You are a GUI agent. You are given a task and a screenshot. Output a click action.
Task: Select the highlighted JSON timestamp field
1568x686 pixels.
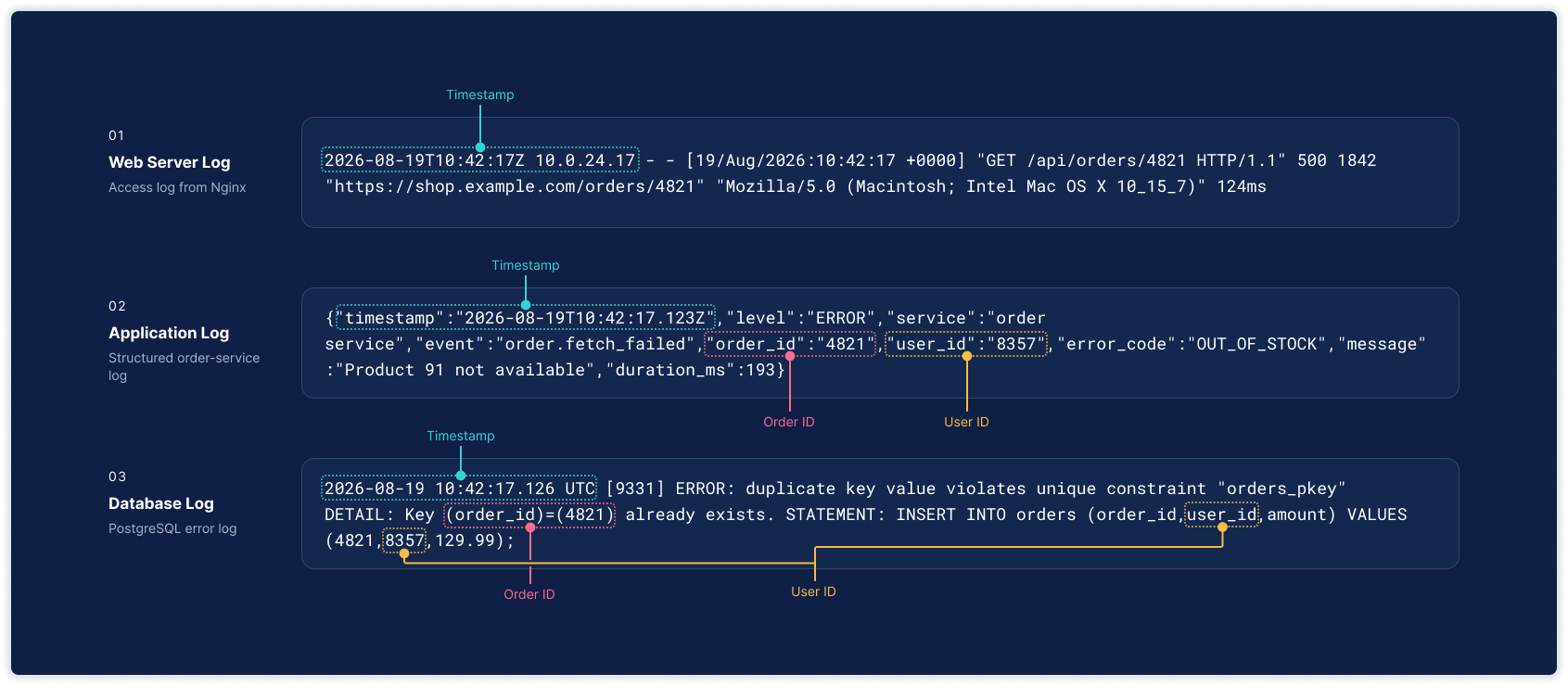tap(525, 317)
